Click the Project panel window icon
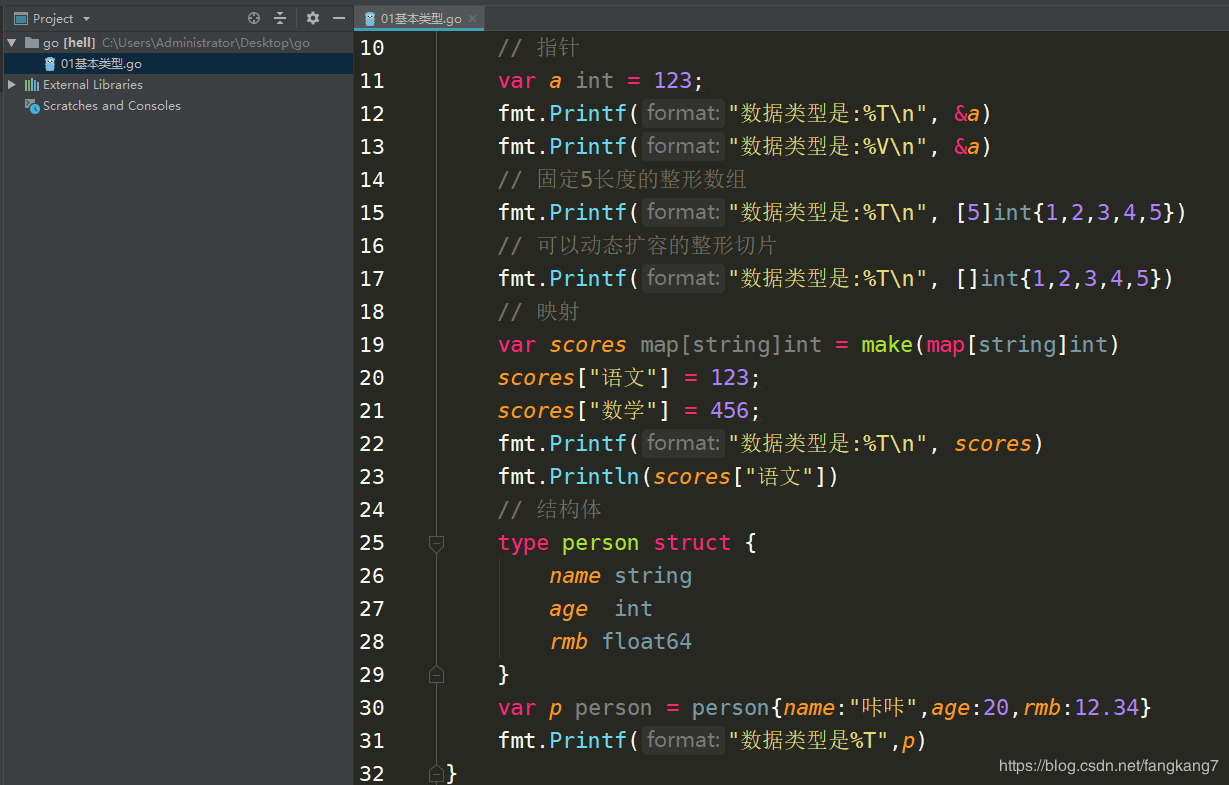Image resolution: width=1229 pixels, height=785 pixels. [x=20, y=18]
